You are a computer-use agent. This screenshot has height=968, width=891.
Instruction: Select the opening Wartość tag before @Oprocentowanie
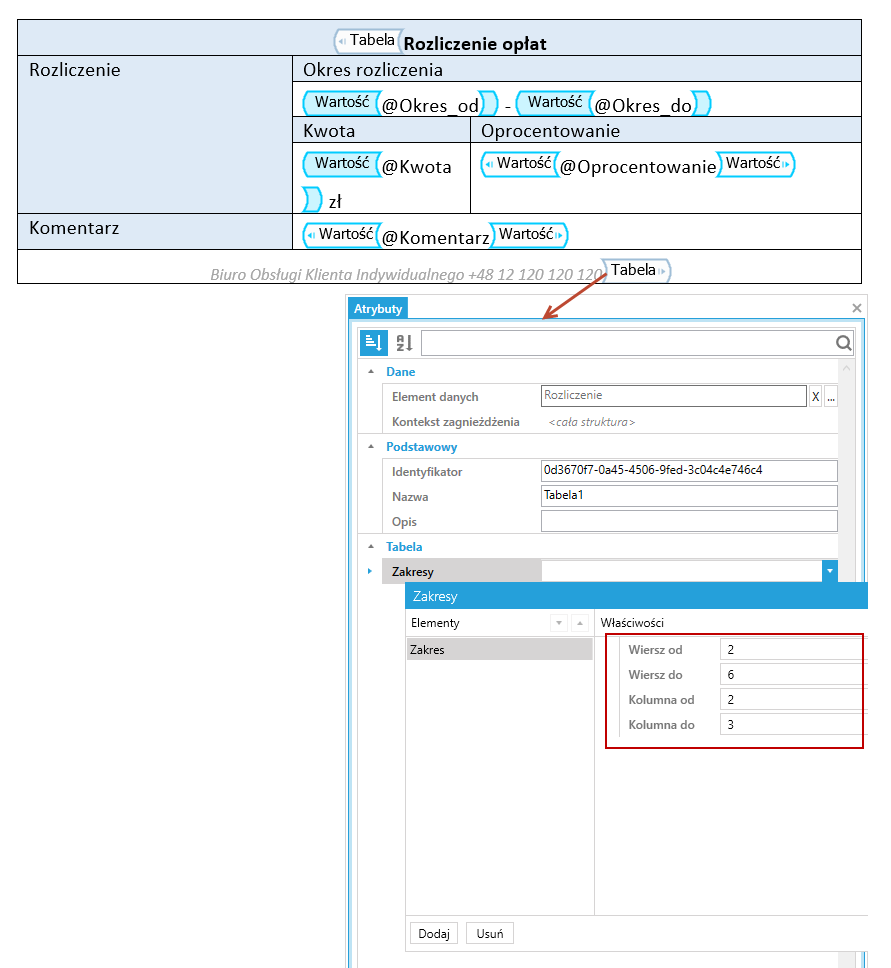pyautogui.click(x=519, y=164)
